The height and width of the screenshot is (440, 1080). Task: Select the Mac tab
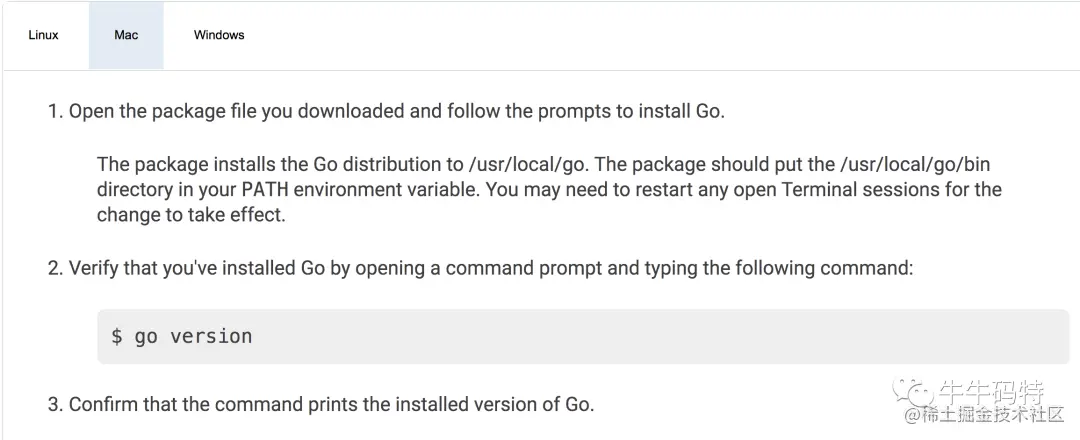coord(126,35)
